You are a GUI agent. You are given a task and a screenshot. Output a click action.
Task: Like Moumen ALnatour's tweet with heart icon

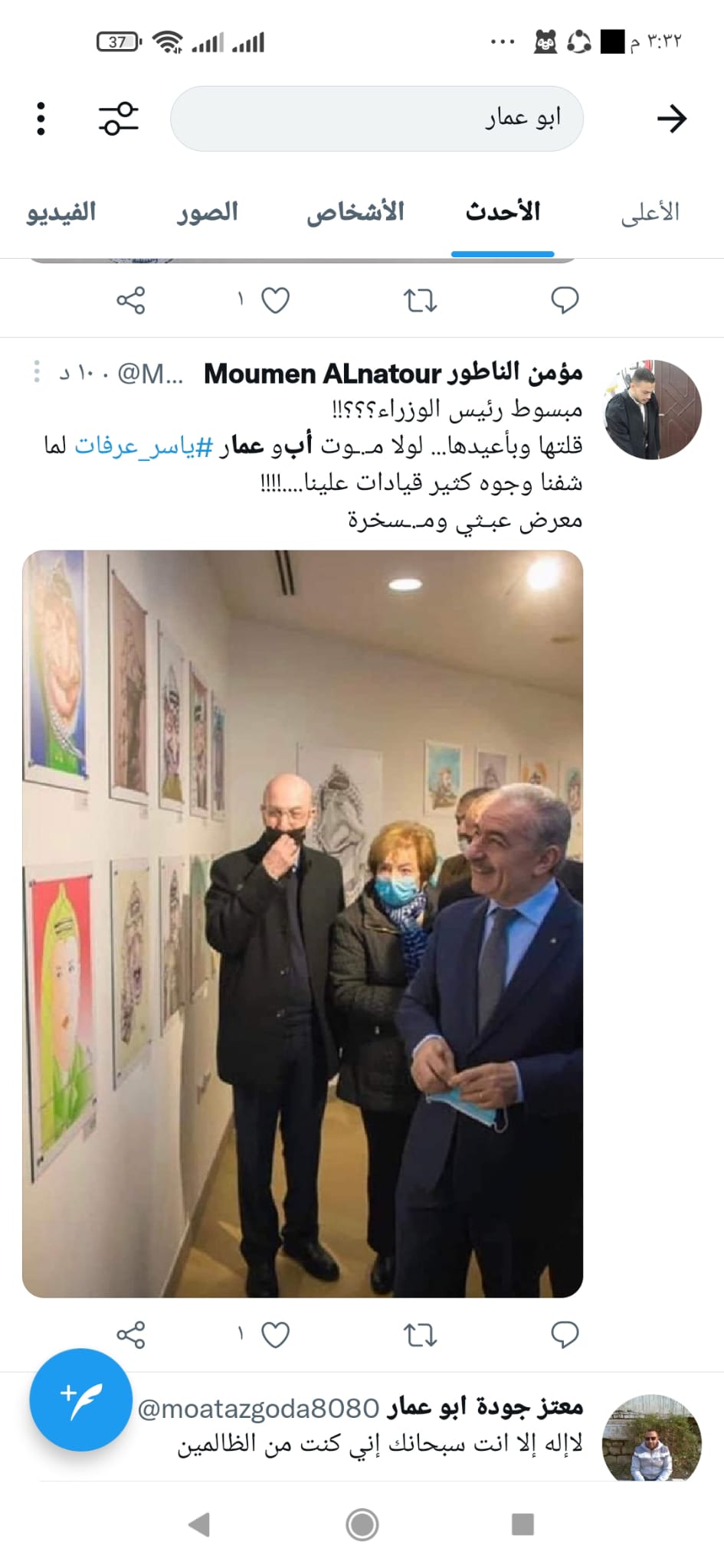click(x=275, y=1335)
